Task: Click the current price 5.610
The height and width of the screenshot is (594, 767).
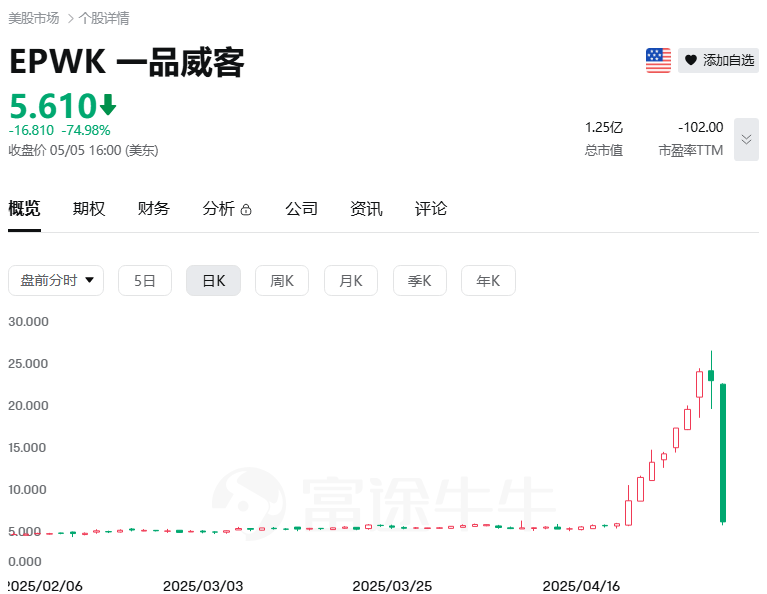Action: (x=53, y=106)
